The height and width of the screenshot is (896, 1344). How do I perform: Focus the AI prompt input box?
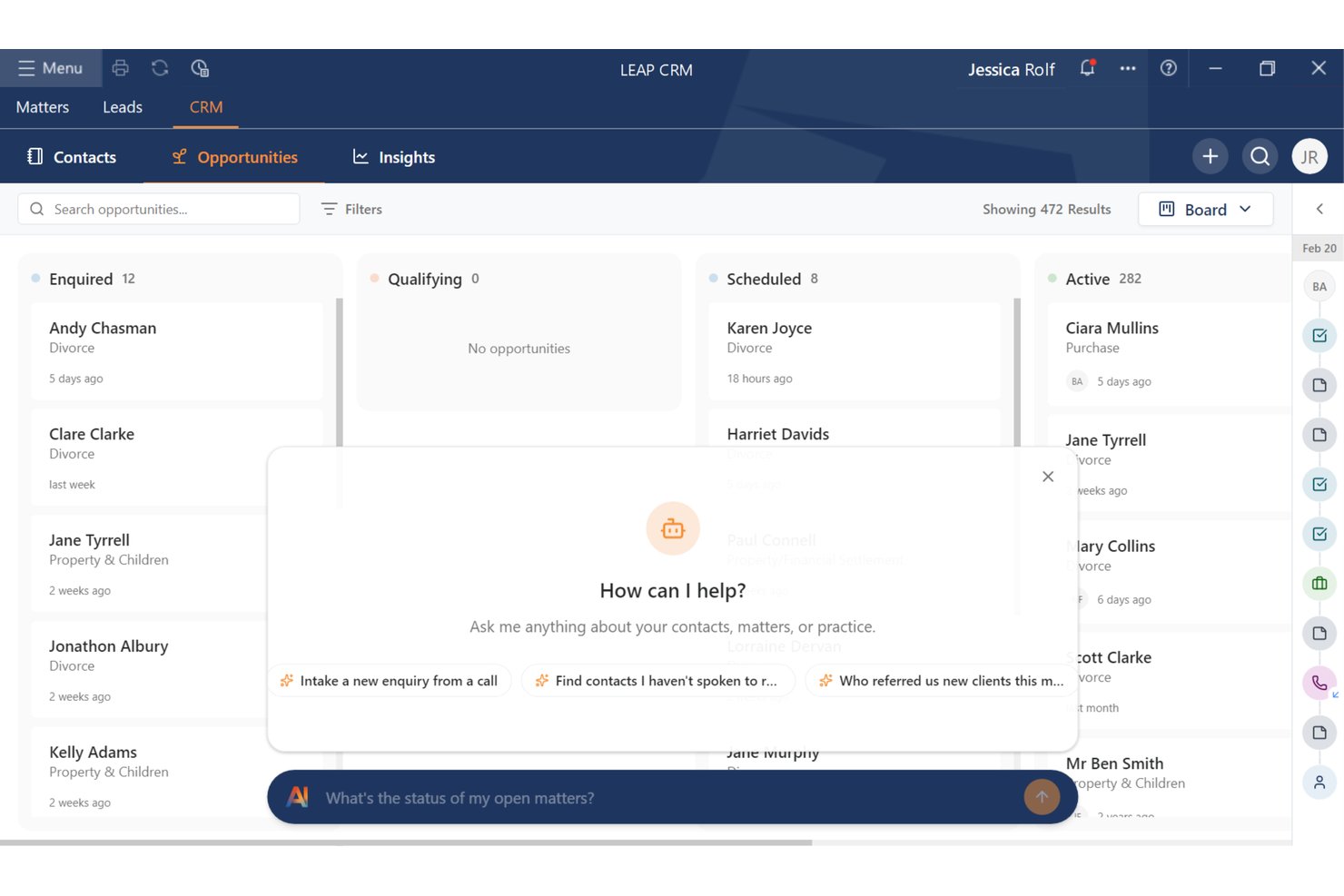(667, 798)
